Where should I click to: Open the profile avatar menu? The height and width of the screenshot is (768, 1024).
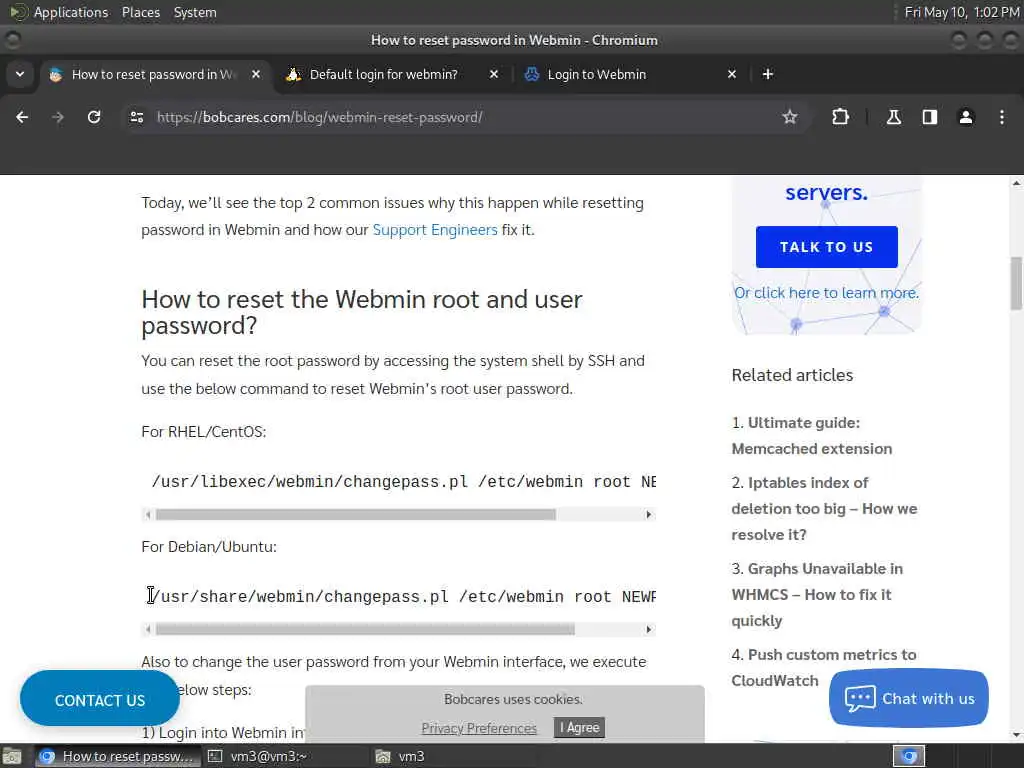point(966,117)
